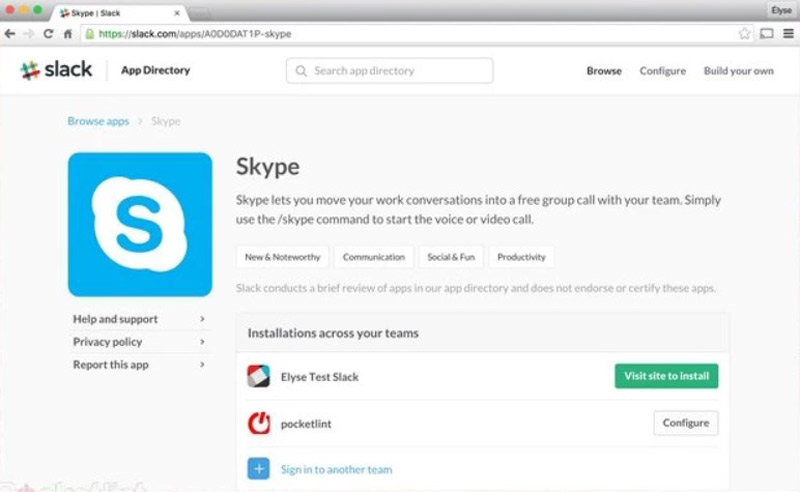
Task: Select the Productivity category tag
Action: (521, 257)
